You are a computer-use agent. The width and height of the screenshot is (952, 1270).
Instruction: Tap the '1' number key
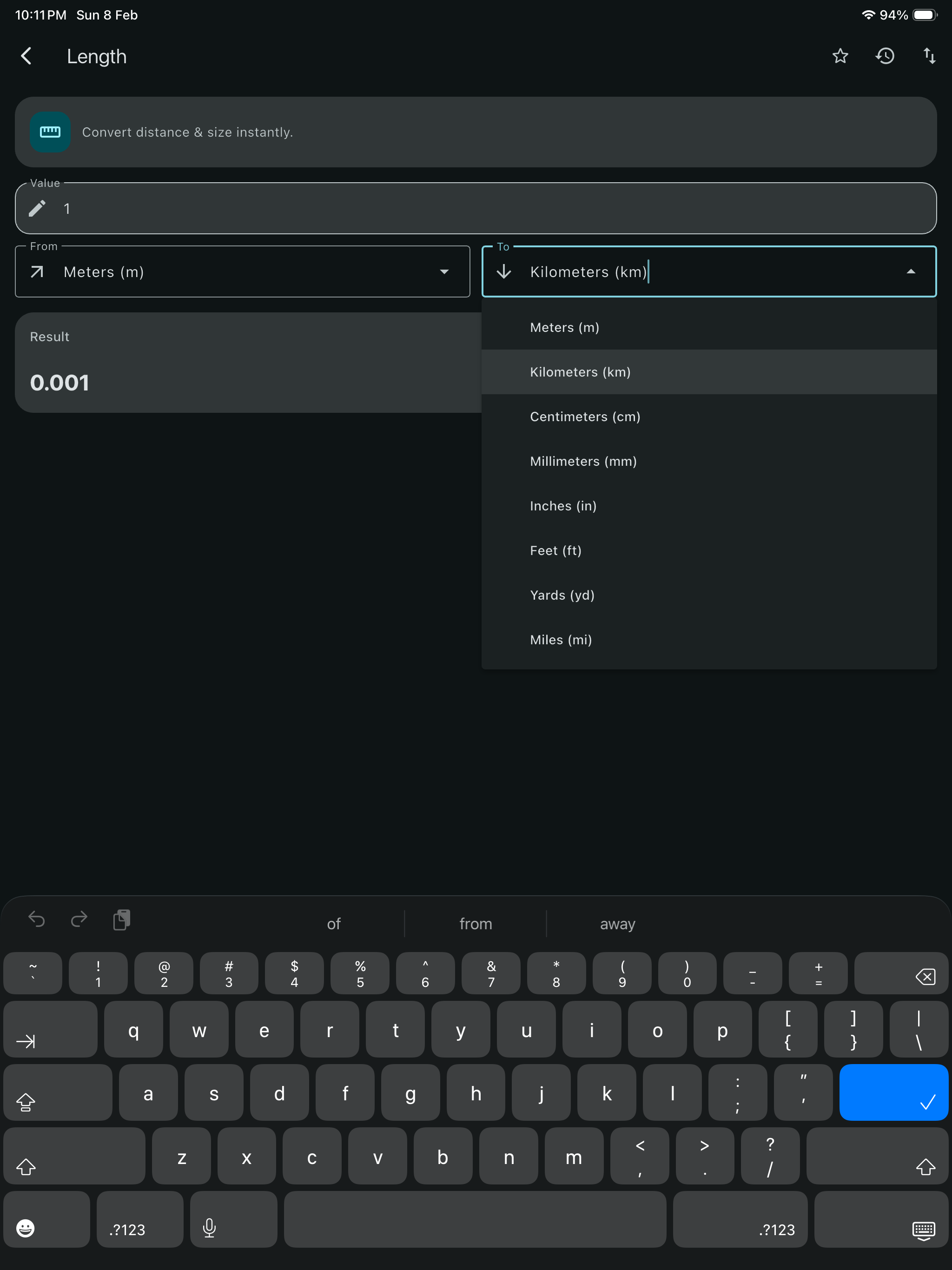tap(98, 973)
